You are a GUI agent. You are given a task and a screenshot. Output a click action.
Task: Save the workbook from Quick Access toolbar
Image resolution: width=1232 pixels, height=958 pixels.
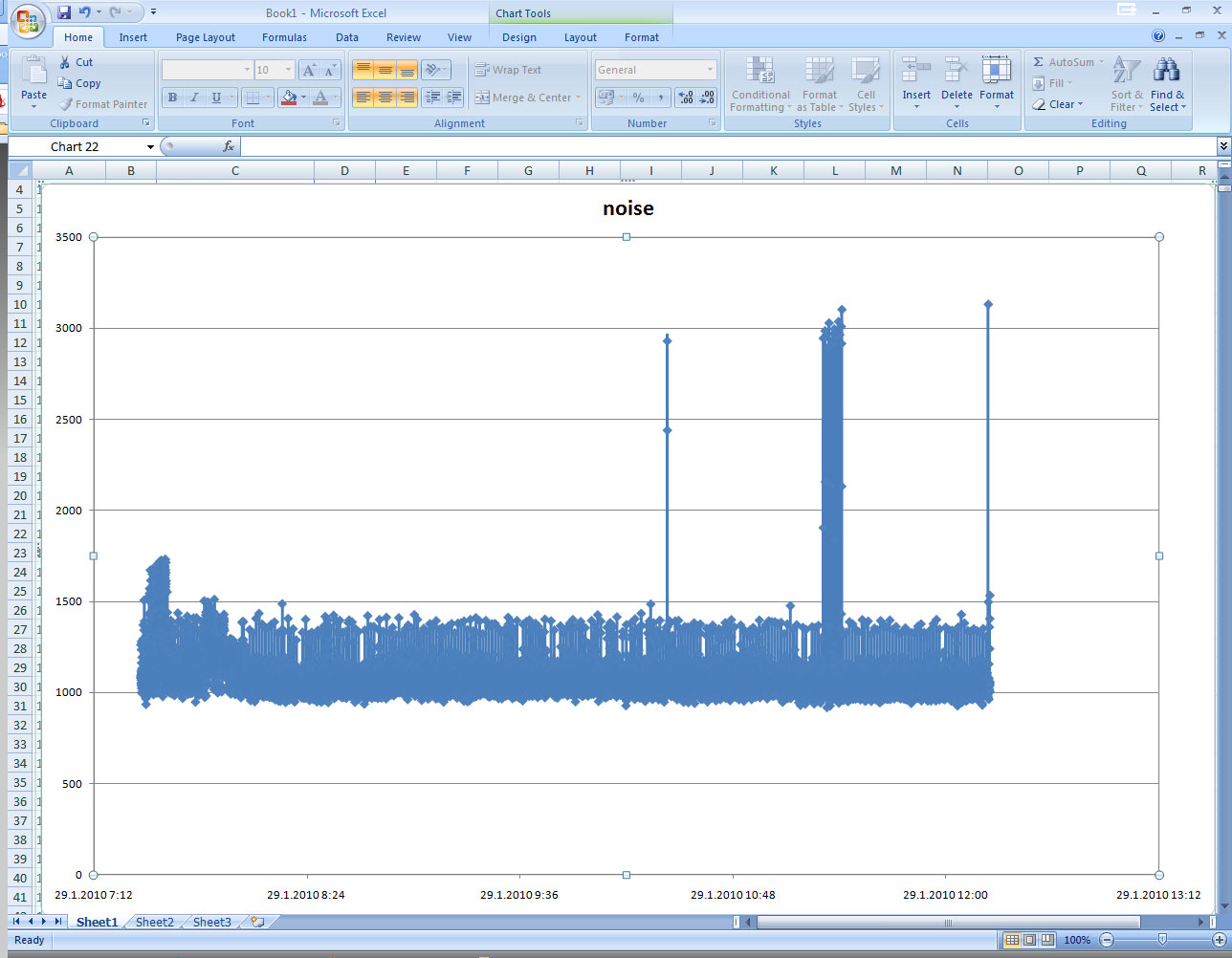pyautogui.click(x=64, y=12)
